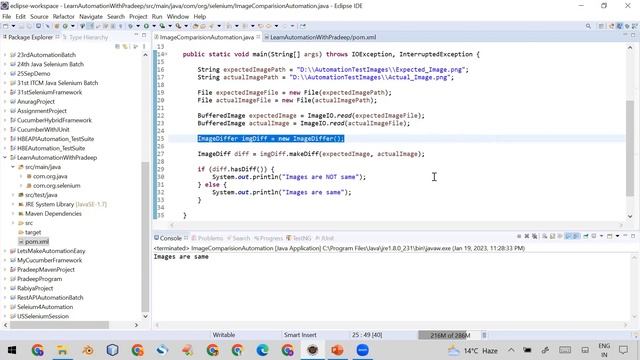Click the Pin Console icon
The height and width of the screenshot is (360, 640).
pyautogui.click(x=586, y=236)
